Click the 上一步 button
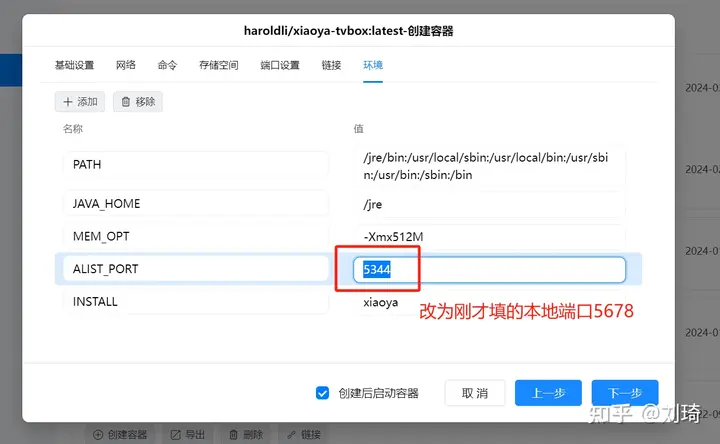This screenshot has width=720, height=444. click(x=548, y=393)
